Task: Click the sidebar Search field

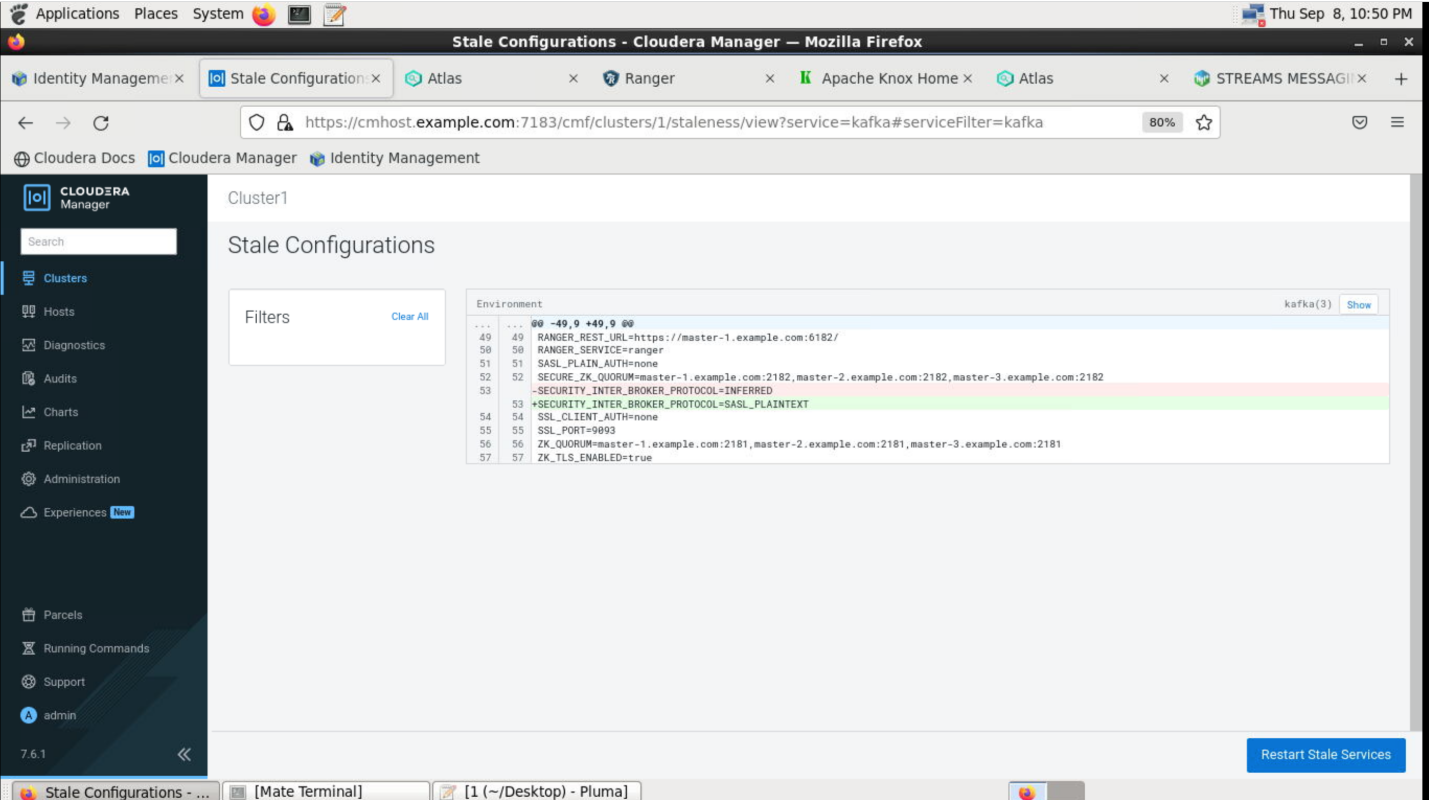Action: [99, 241]
